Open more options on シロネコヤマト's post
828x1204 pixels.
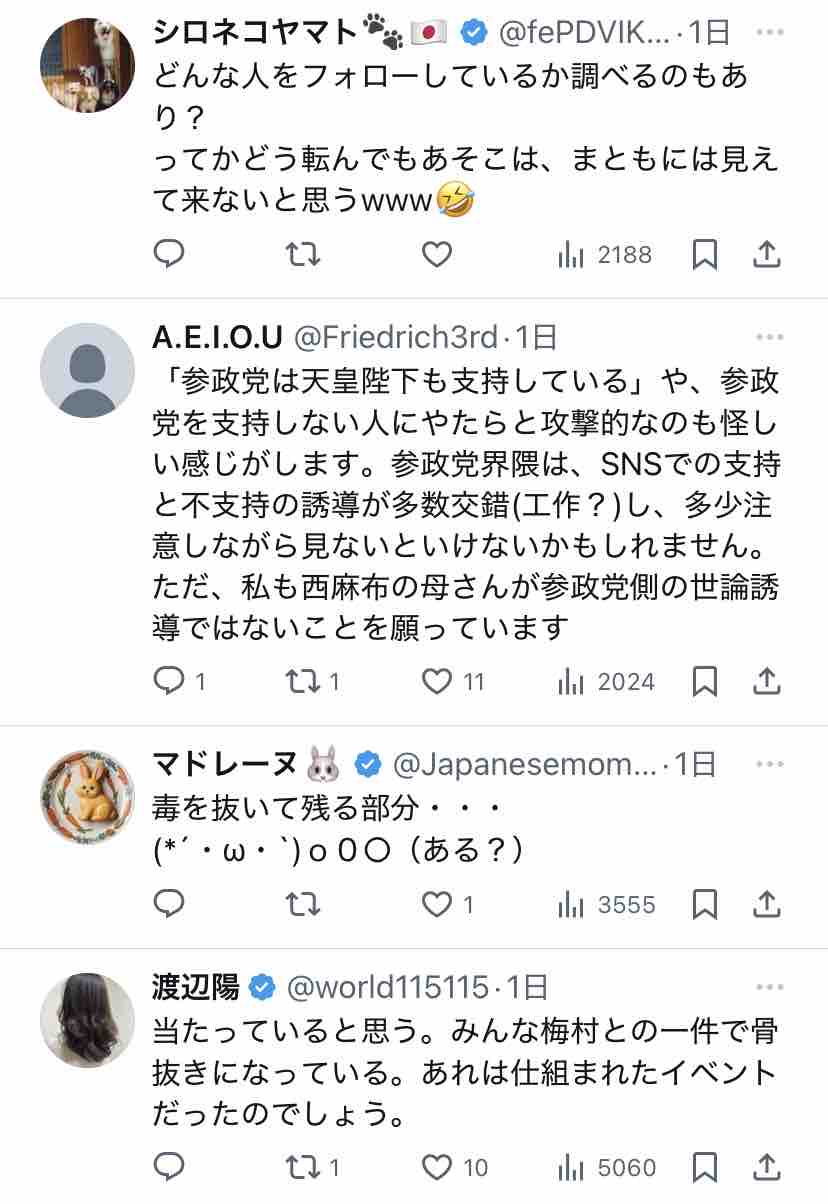[769, 32]
